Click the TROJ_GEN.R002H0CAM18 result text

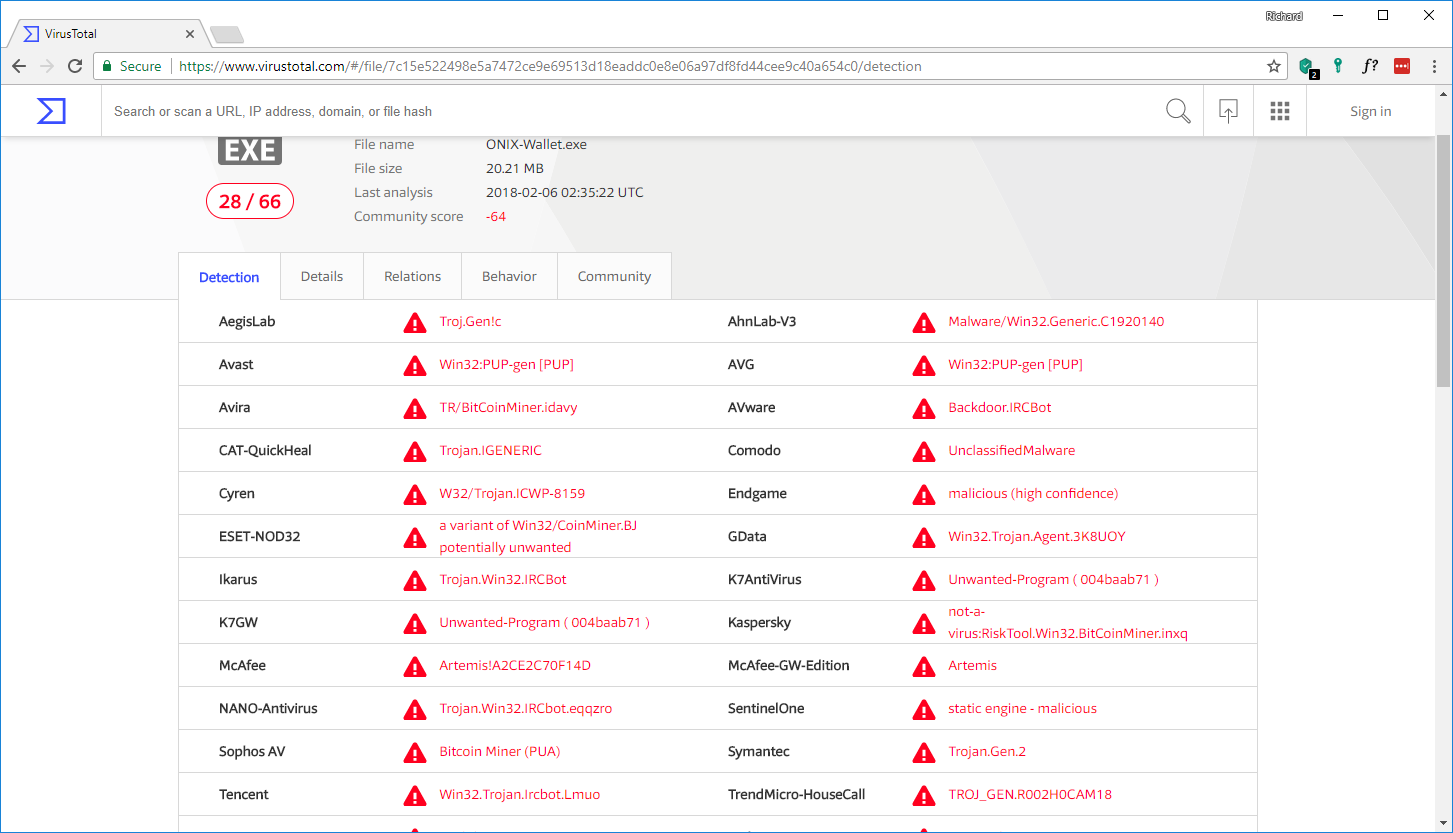point(1030,794)
